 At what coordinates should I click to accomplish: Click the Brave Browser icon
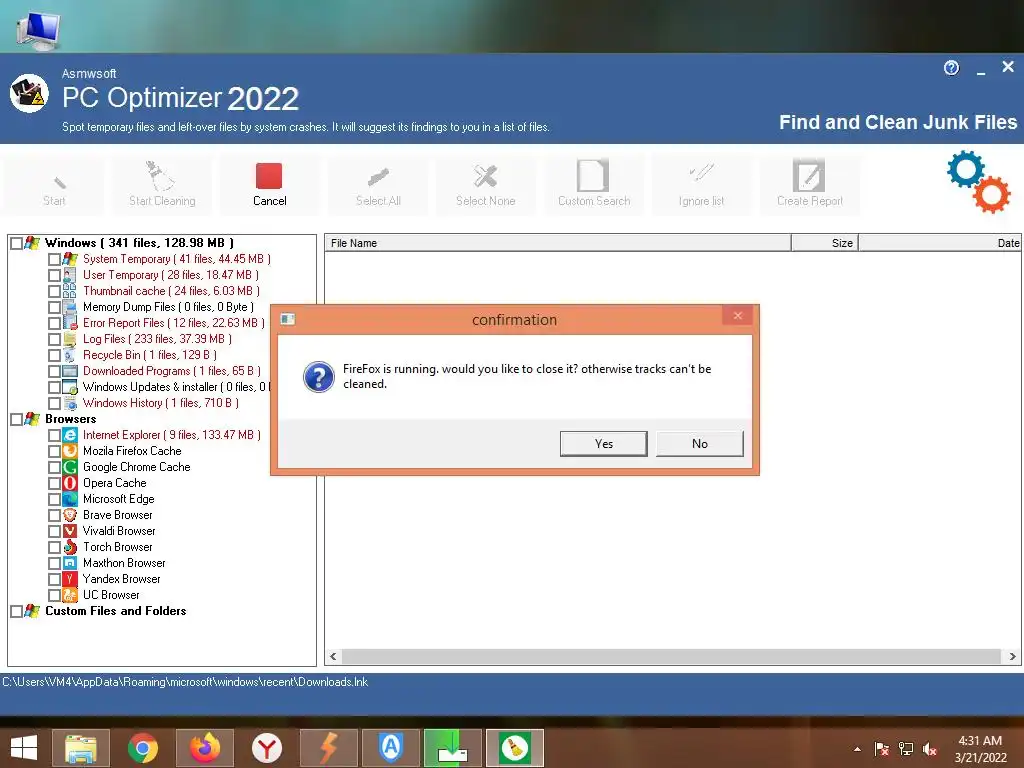70,515
